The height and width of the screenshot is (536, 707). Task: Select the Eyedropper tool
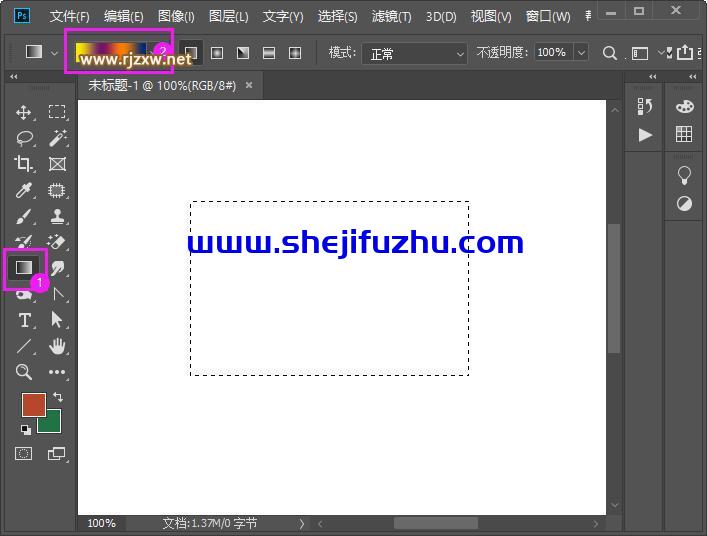pos(23,190)
